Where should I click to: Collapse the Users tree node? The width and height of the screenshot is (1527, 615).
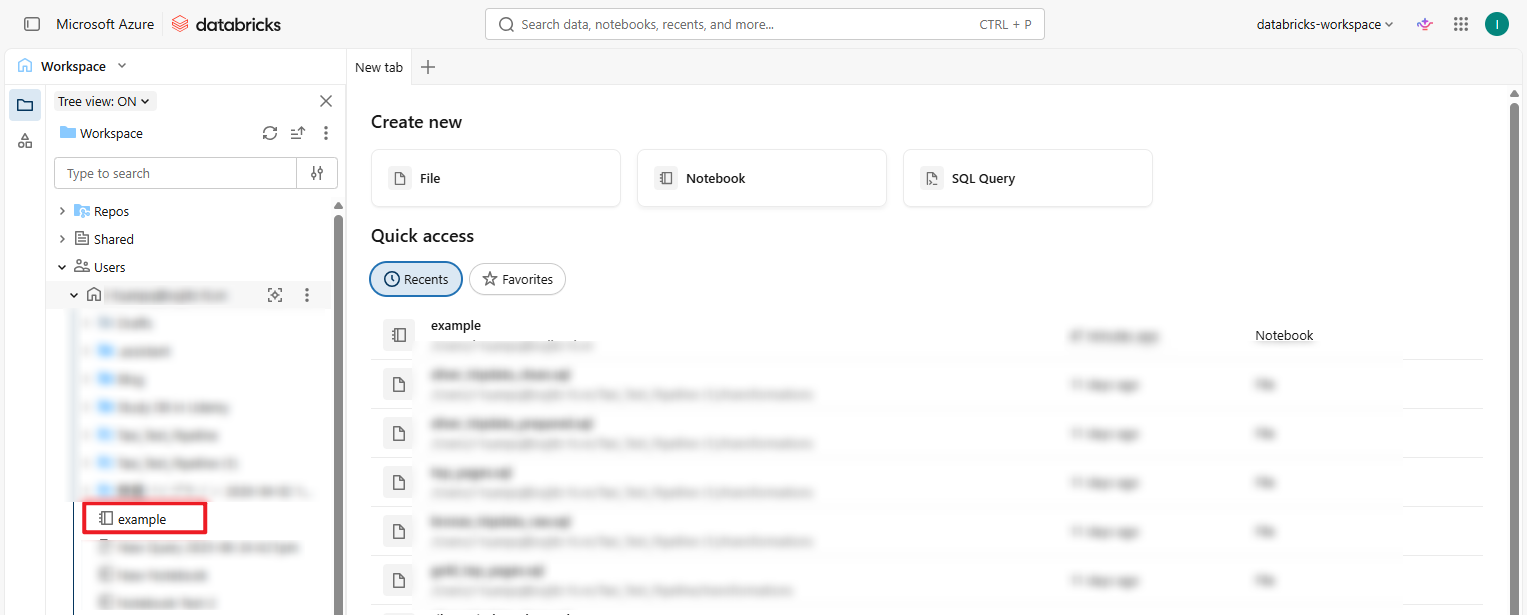(x=62, y=267)
